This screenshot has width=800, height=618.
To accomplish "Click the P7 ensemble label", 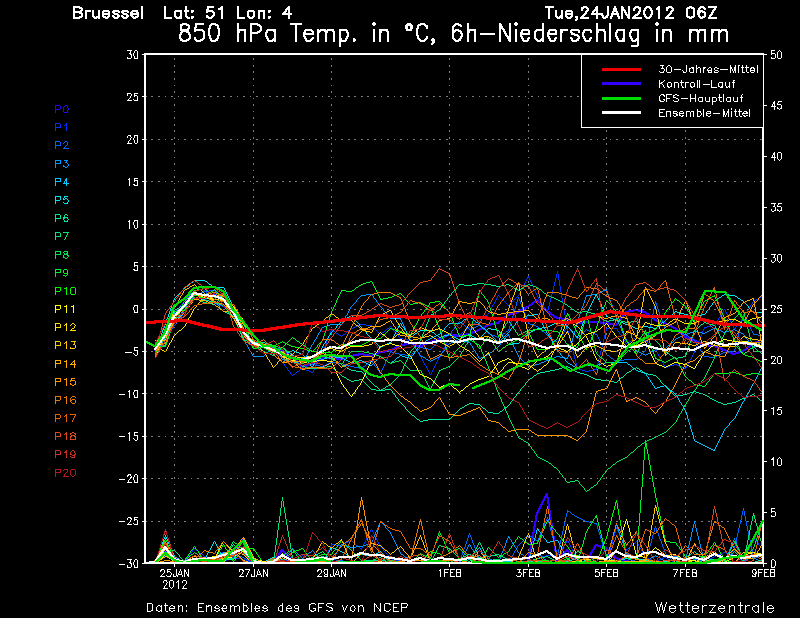I will pos(62,236).
